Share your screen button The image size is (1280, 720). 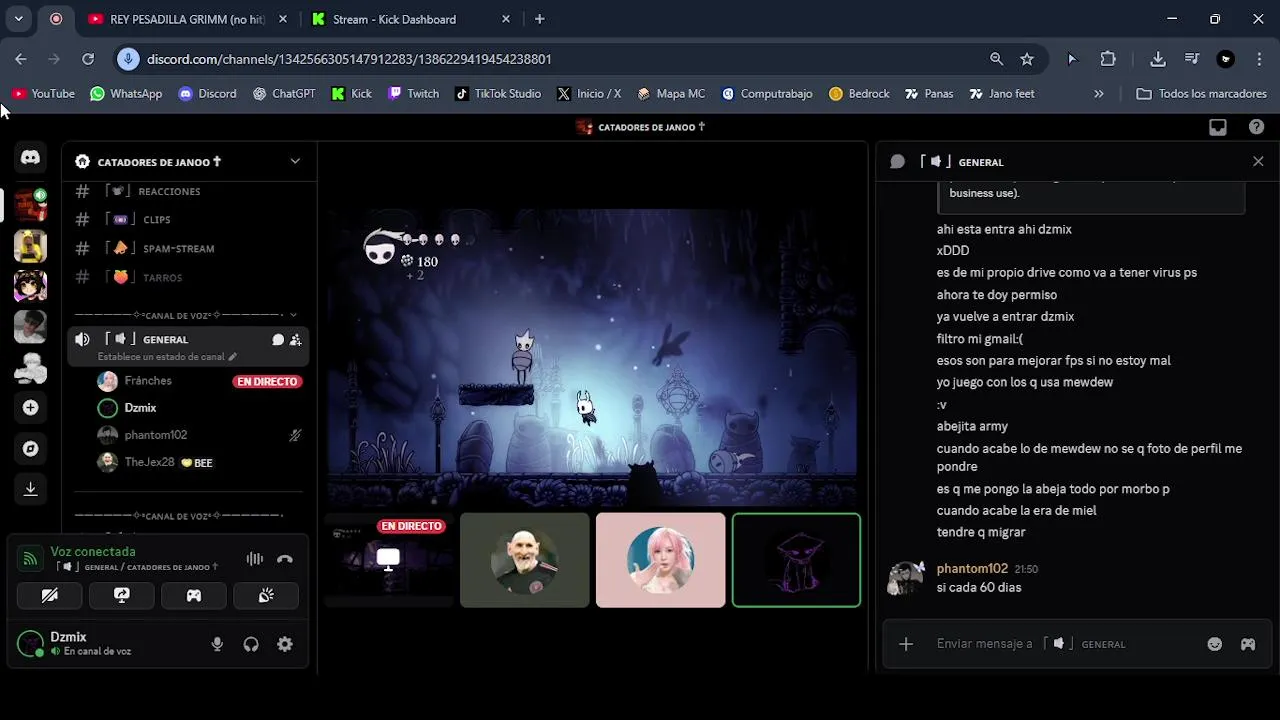click(x=122, y=595)
